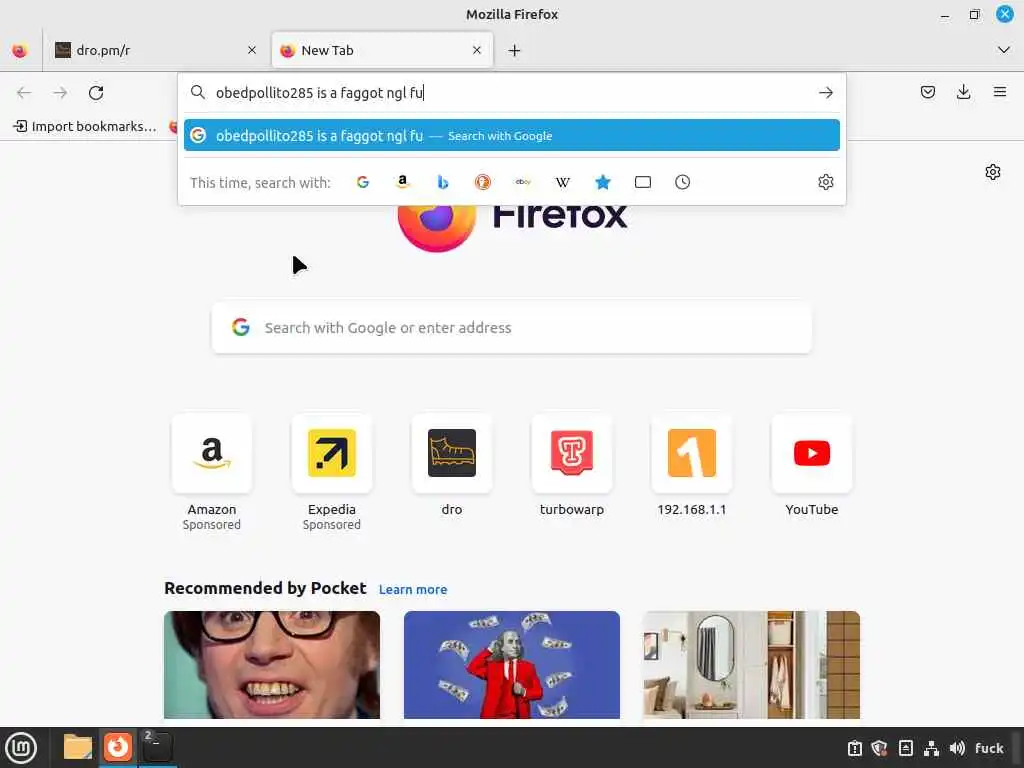The image size is (1024, 768).
Task: Open the Update Manager tray icon
Action: 854,748
